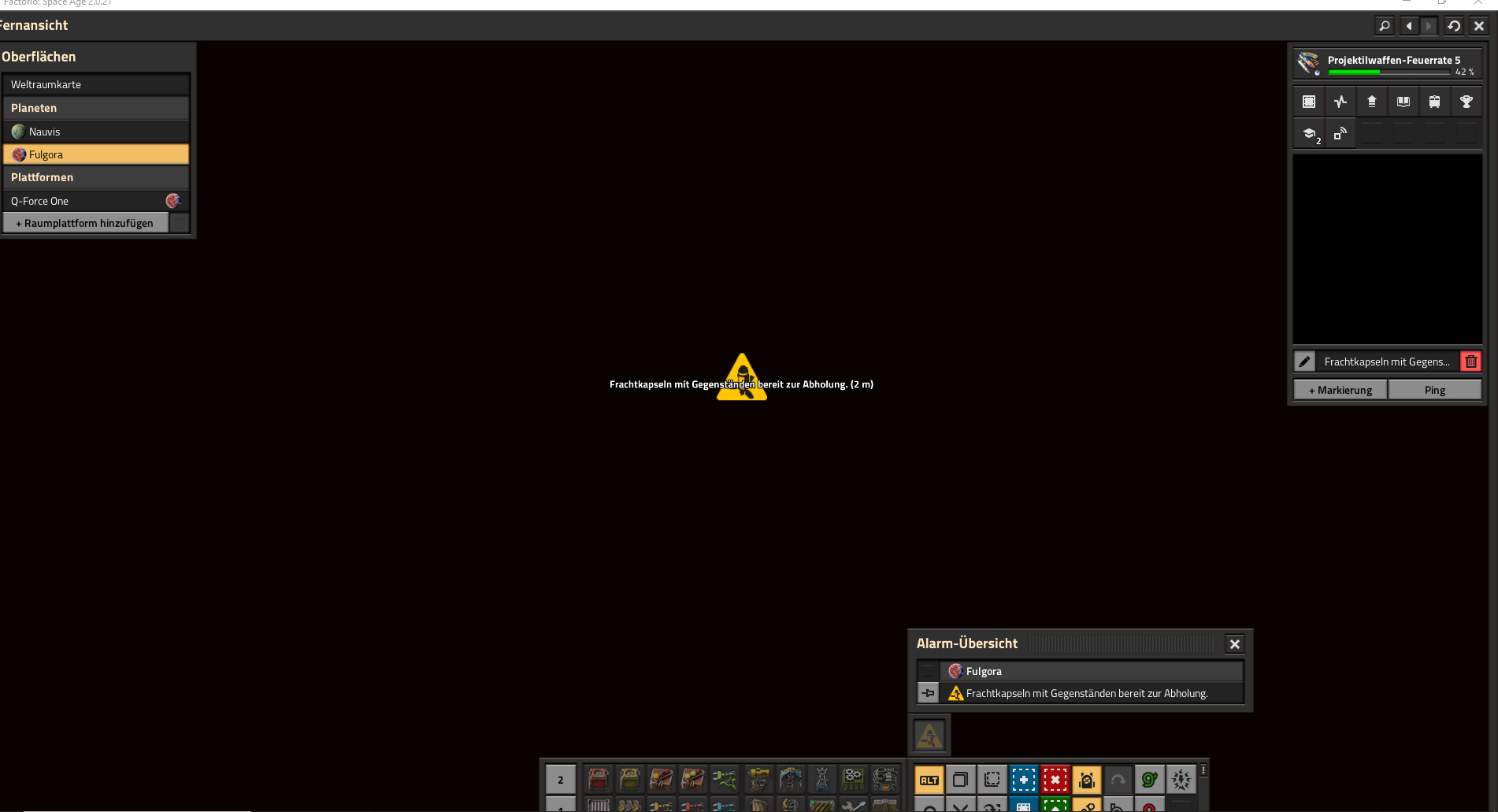
Task: Open production statistics pulse icon
Action: pos(1340,102)
